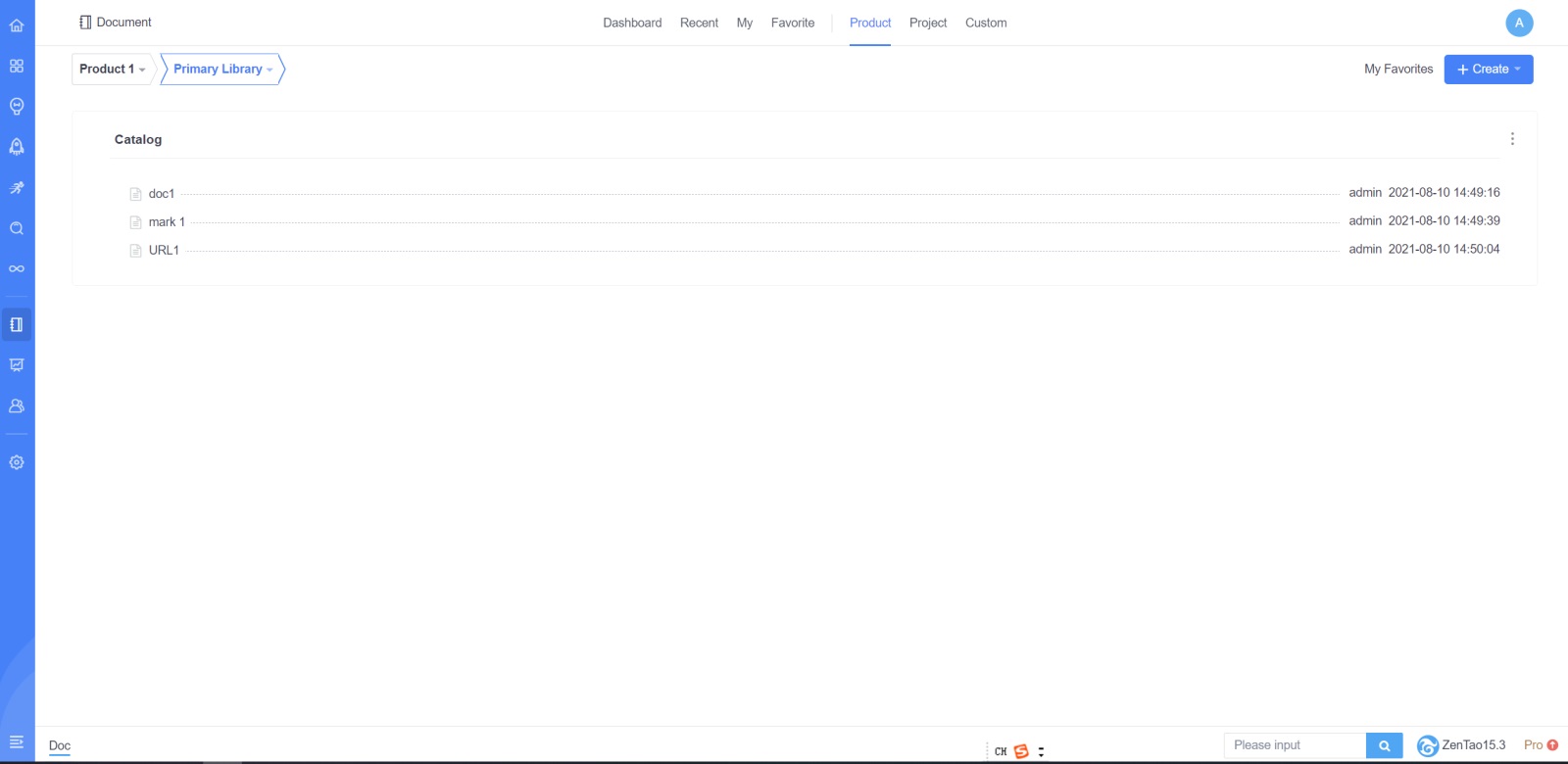This screenshot has width=1568, height=764.
Task: Click the Sogou input method icon
Action: [1021, 751]
